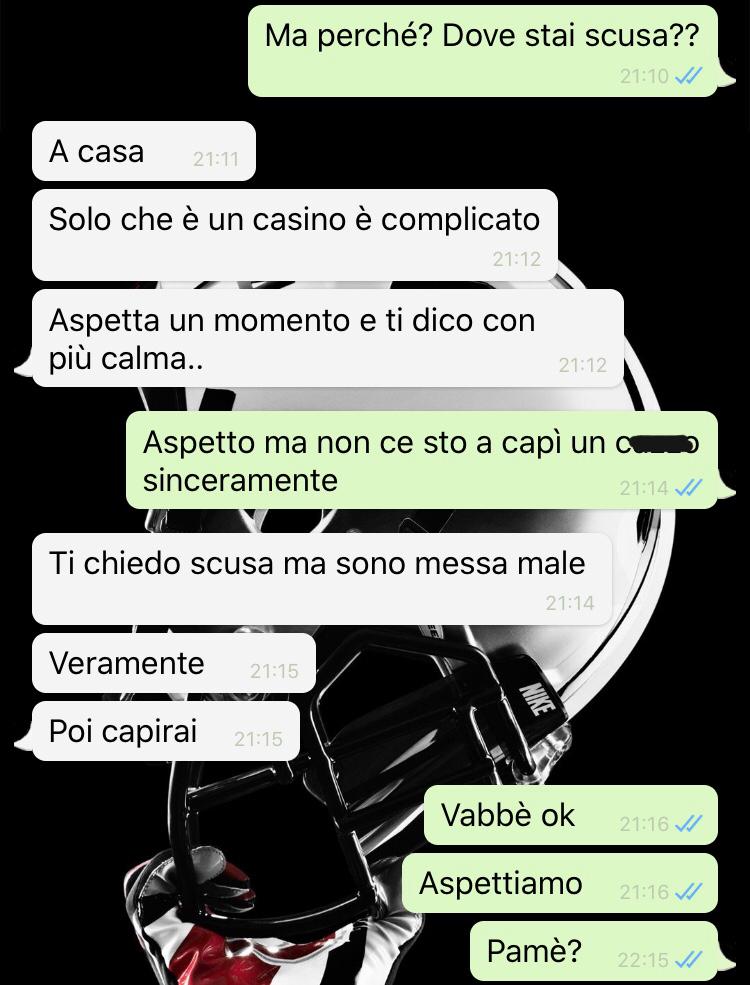Tap the read ticks on the "Vabbè ok" message

[x=688, y=824]
